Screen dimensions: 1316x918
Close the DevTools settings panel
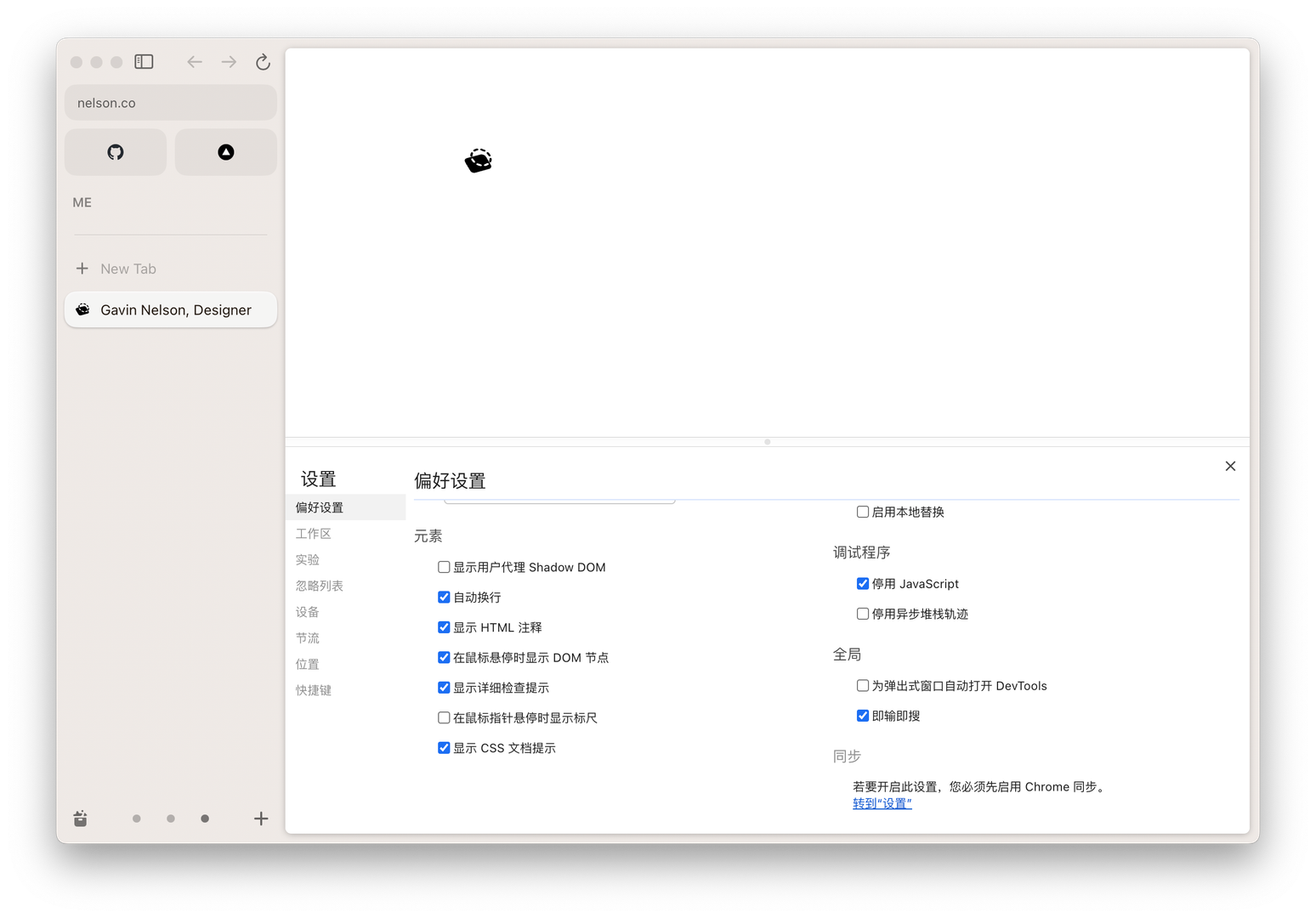1230,466
